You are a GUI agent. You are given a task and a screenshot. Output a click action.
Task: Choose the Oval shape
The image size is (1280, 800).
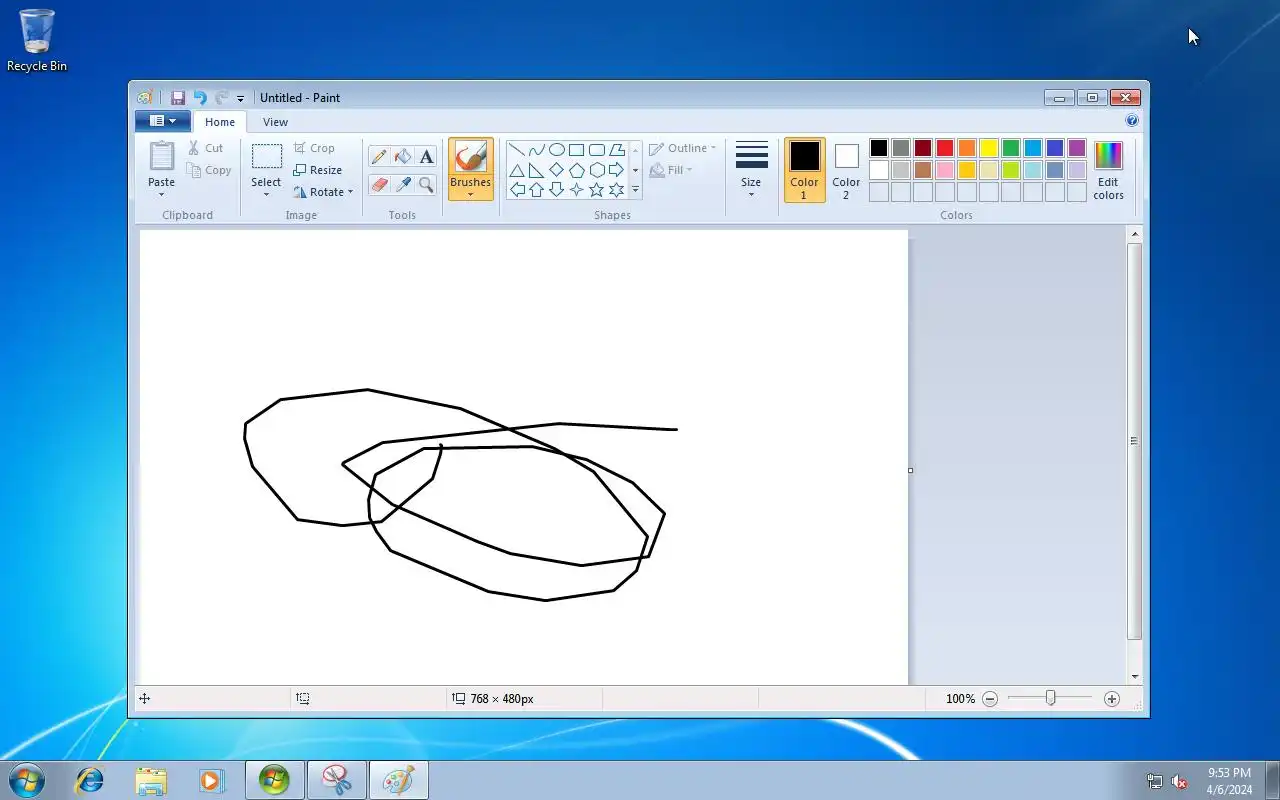point(557,150)
